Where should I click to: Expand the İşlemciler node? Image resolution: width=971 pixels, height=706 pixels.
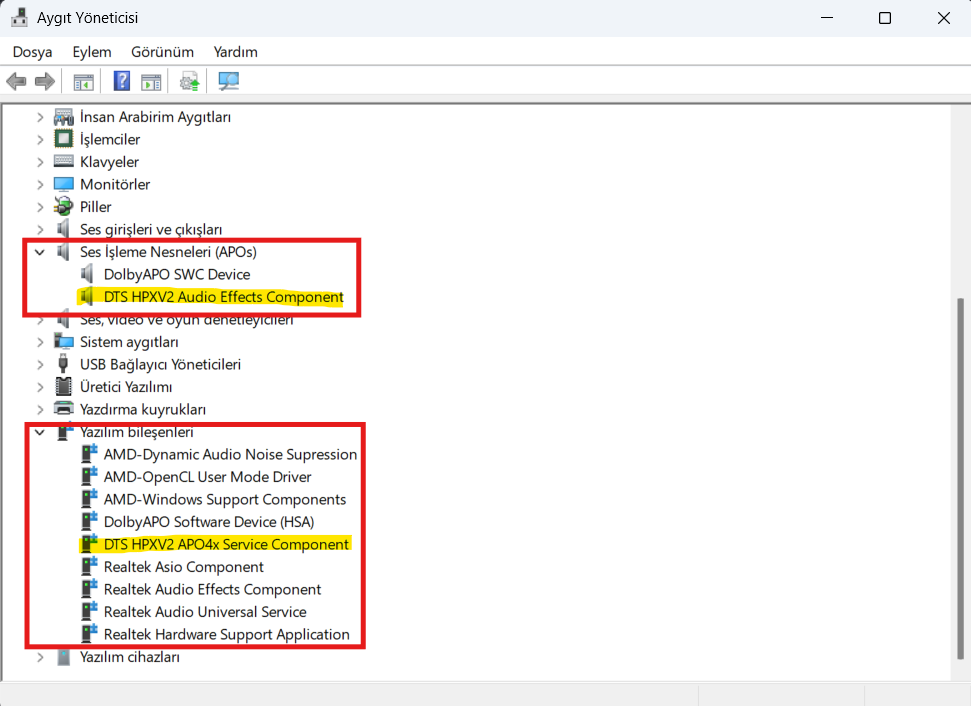coord(40,139)
